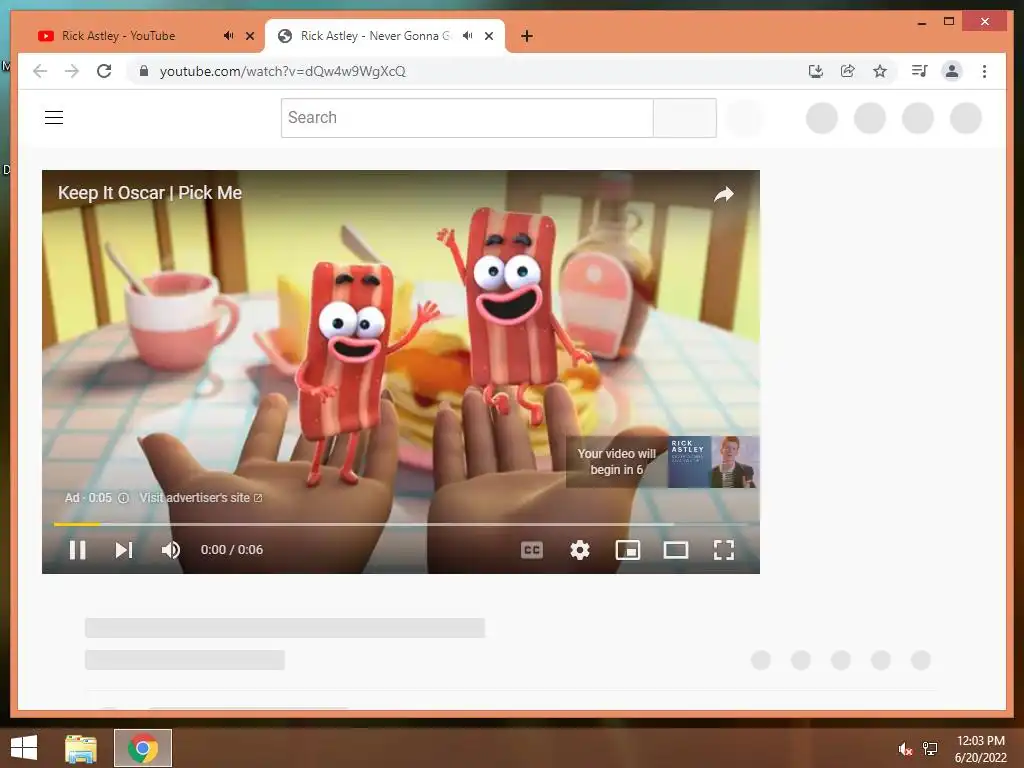Screen dimensions: 1024x768
Task: Reload the current page
Action: (104, 71)
